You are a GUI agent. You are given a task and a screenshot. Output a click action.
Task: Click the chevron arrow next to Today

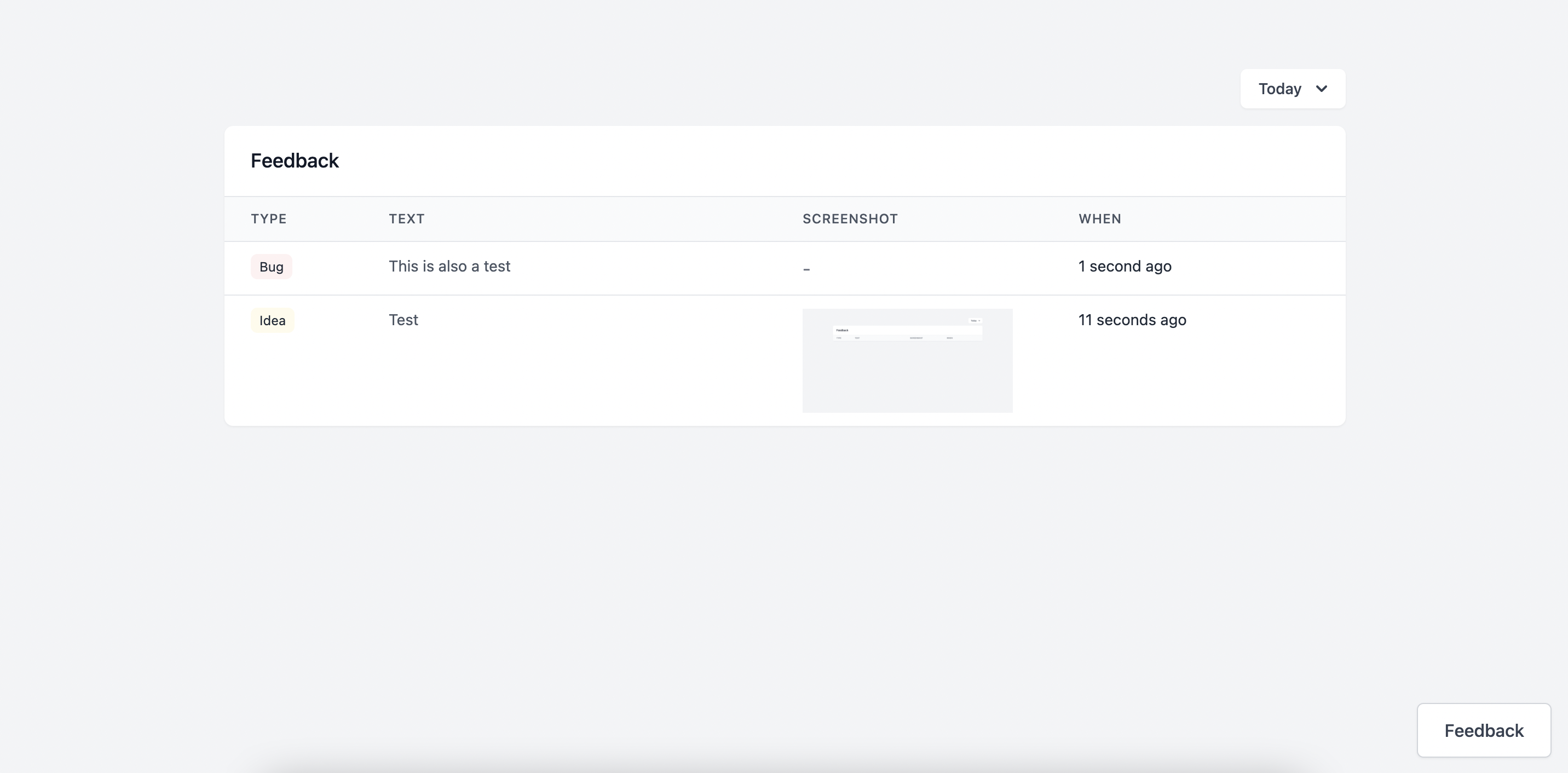tap(1321, 89)
